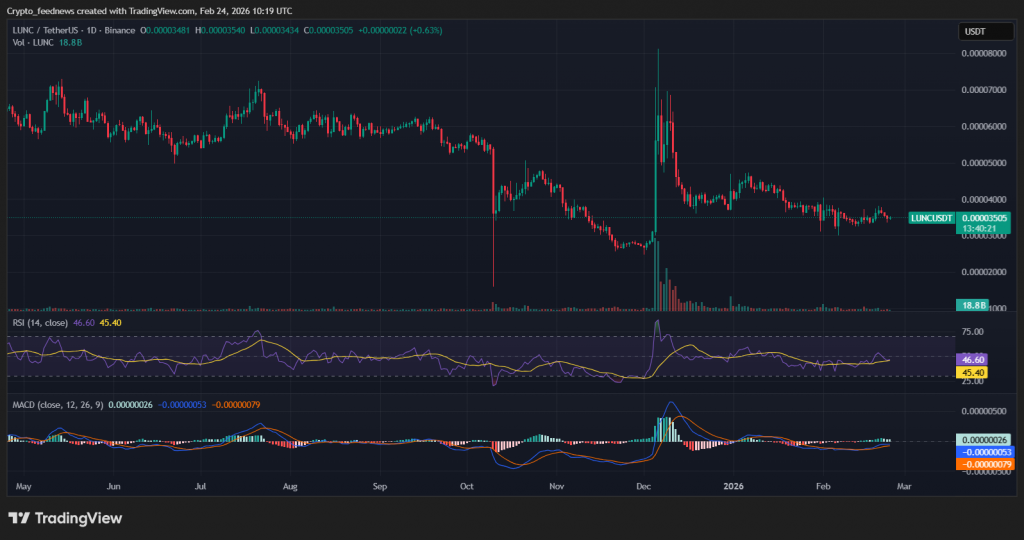This screenshot has height=540, width=1024.
Task: Open the USDT currency selector
Action: click(x=974, y=32)
